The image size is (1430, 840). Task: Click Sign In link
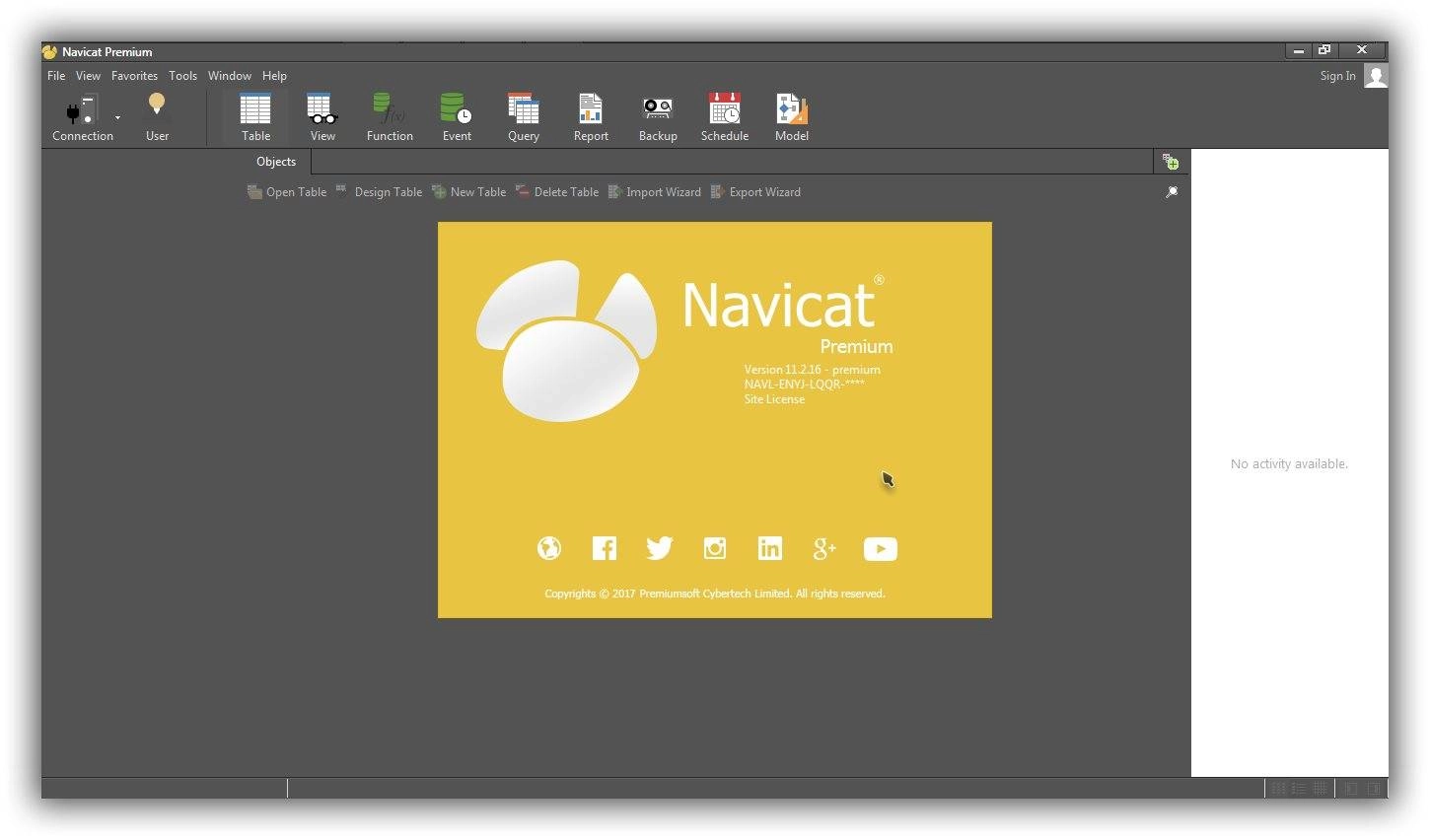pyautogui.click(x=1337, y=76)
